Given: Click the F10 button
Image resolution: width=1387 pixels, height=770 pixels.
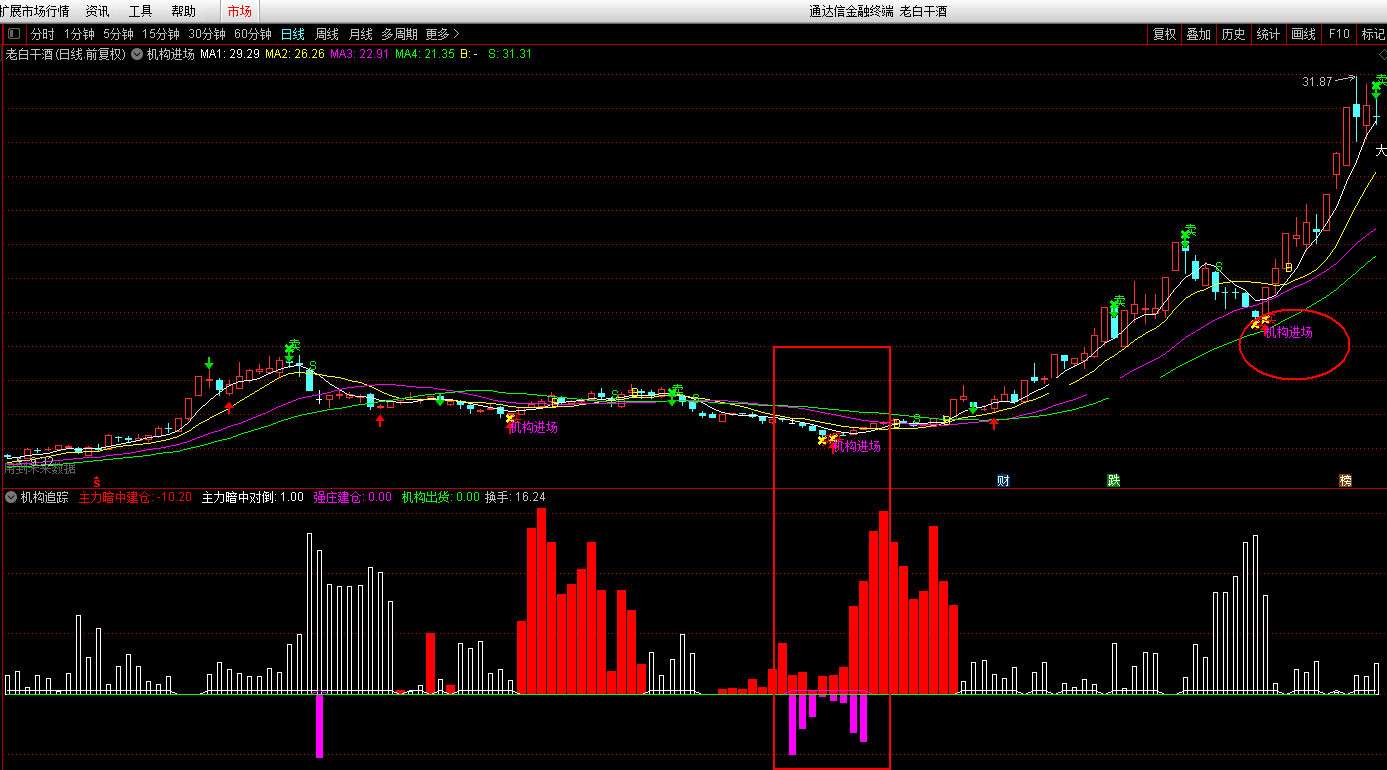Looking at the screenshot, I should point(1338,34).
